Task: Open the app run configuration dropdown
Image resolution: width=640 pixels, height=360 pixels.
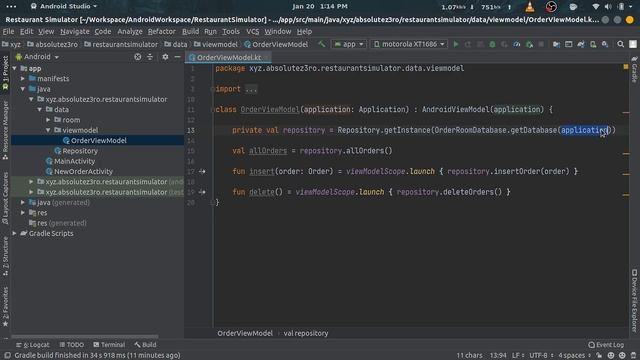Action: coord(349,44)
